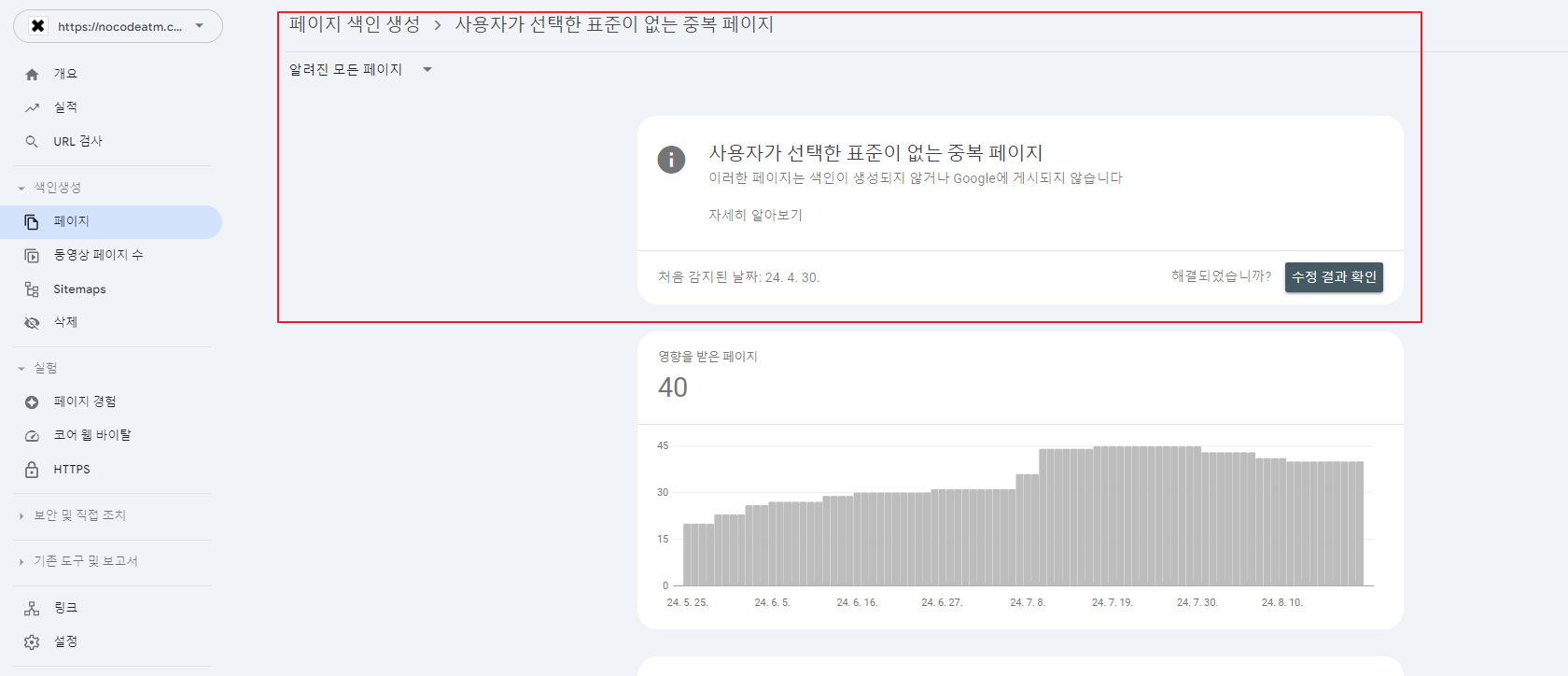Click the 수정 결과 확인 button

(x=1334, y=277)
